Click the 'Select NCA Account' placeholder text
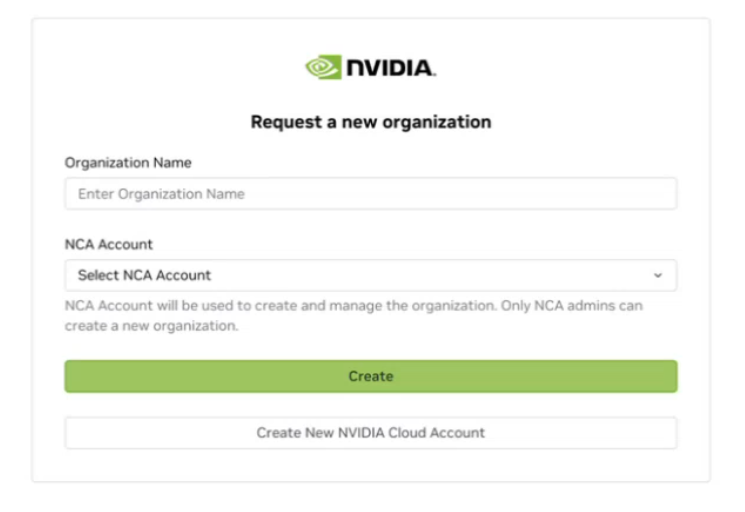 (x=144, y=275)
